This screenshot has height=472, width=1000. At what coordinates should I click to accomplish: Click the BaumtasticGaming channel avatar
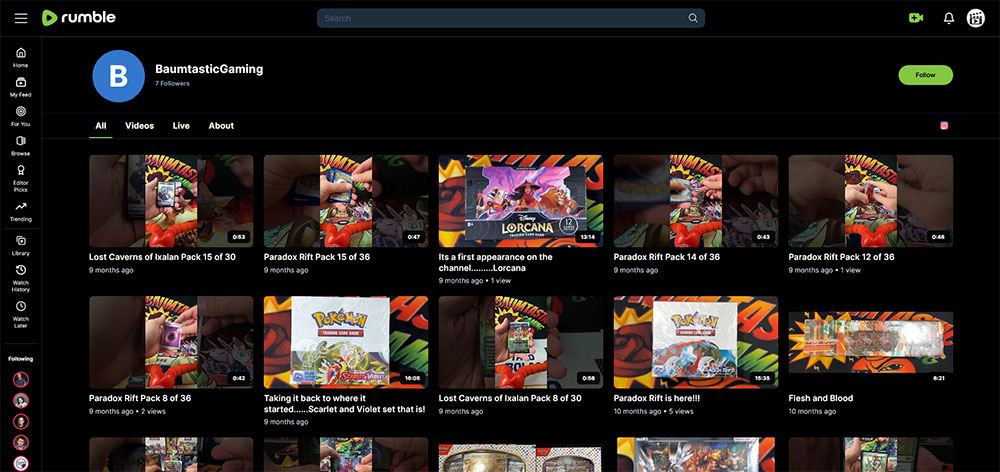[119, 76]
